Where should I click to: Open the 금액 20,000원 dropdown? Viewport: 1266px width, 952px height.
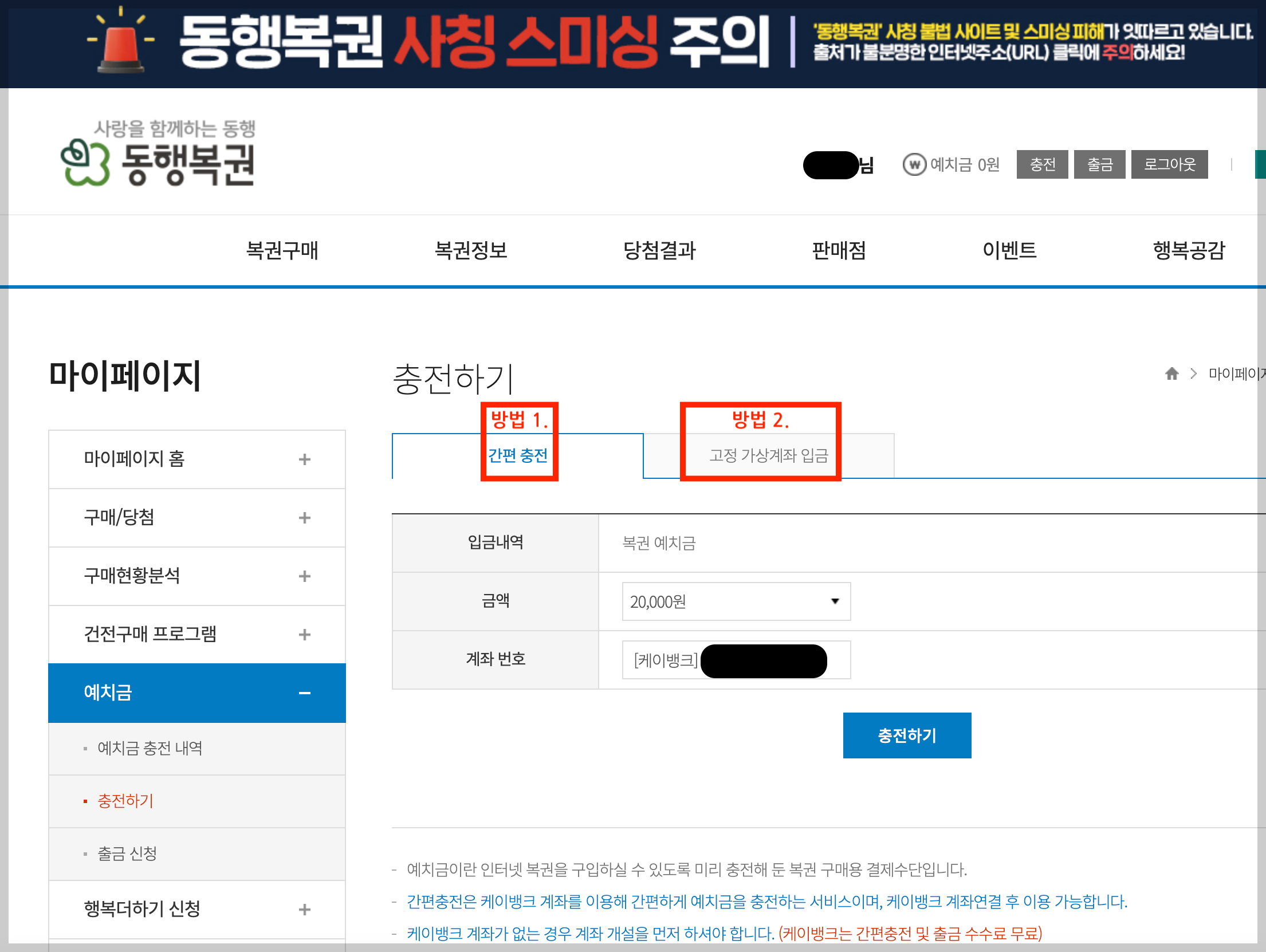click(736, 601)
